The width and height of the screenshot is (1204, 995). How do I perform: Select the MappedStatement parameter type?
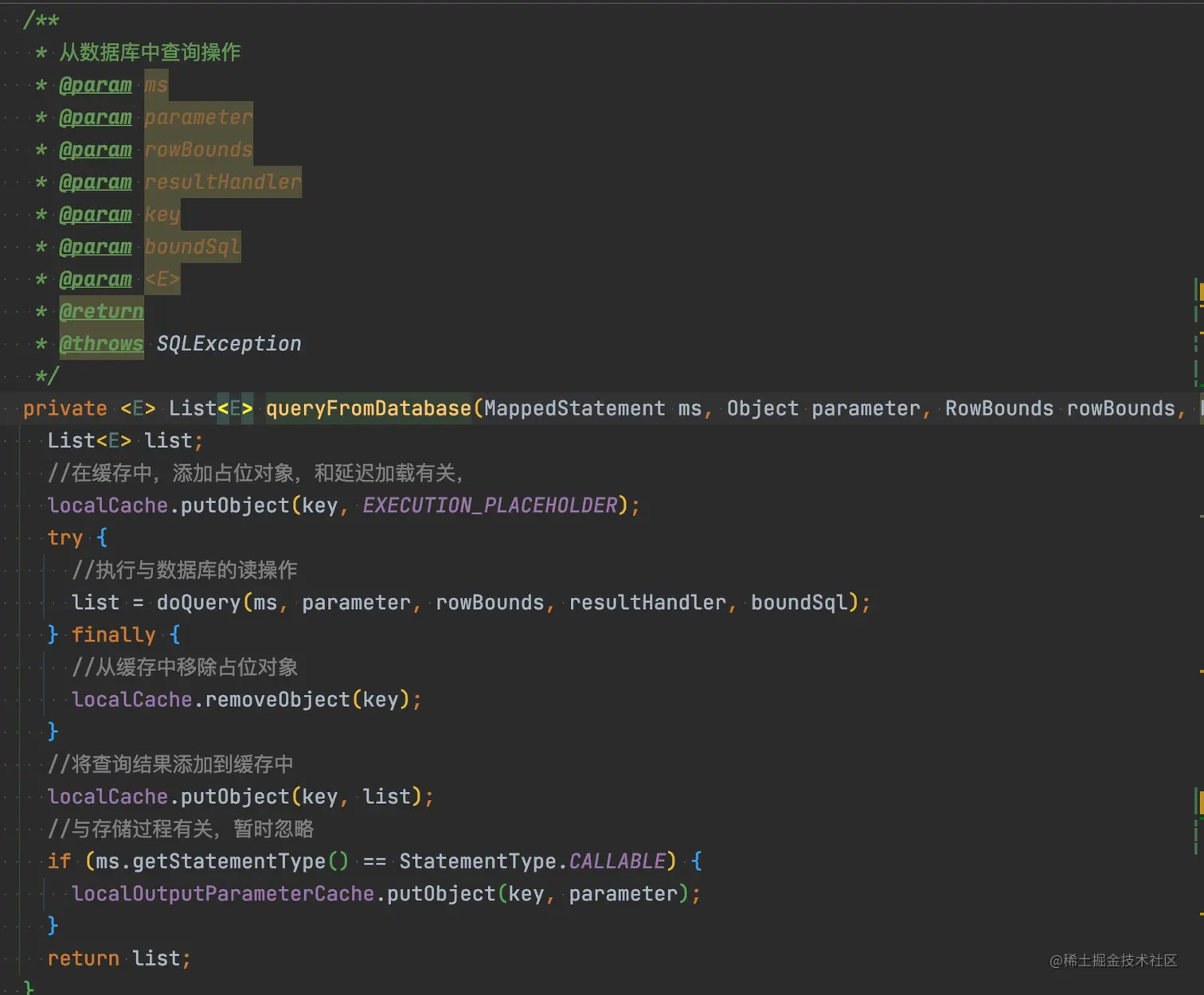(x=574, y=408)
